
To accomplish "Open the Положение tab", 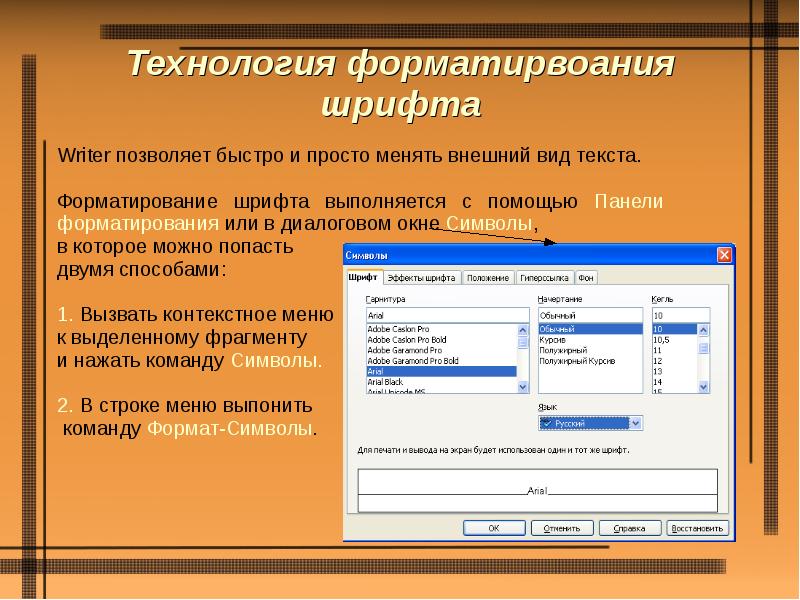I will tap(487, 278).
